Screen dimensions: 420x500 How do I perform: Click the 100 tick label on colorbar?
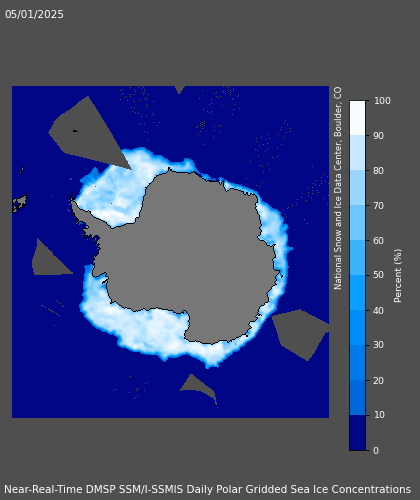pyautogui.click(x=382, y=101)
